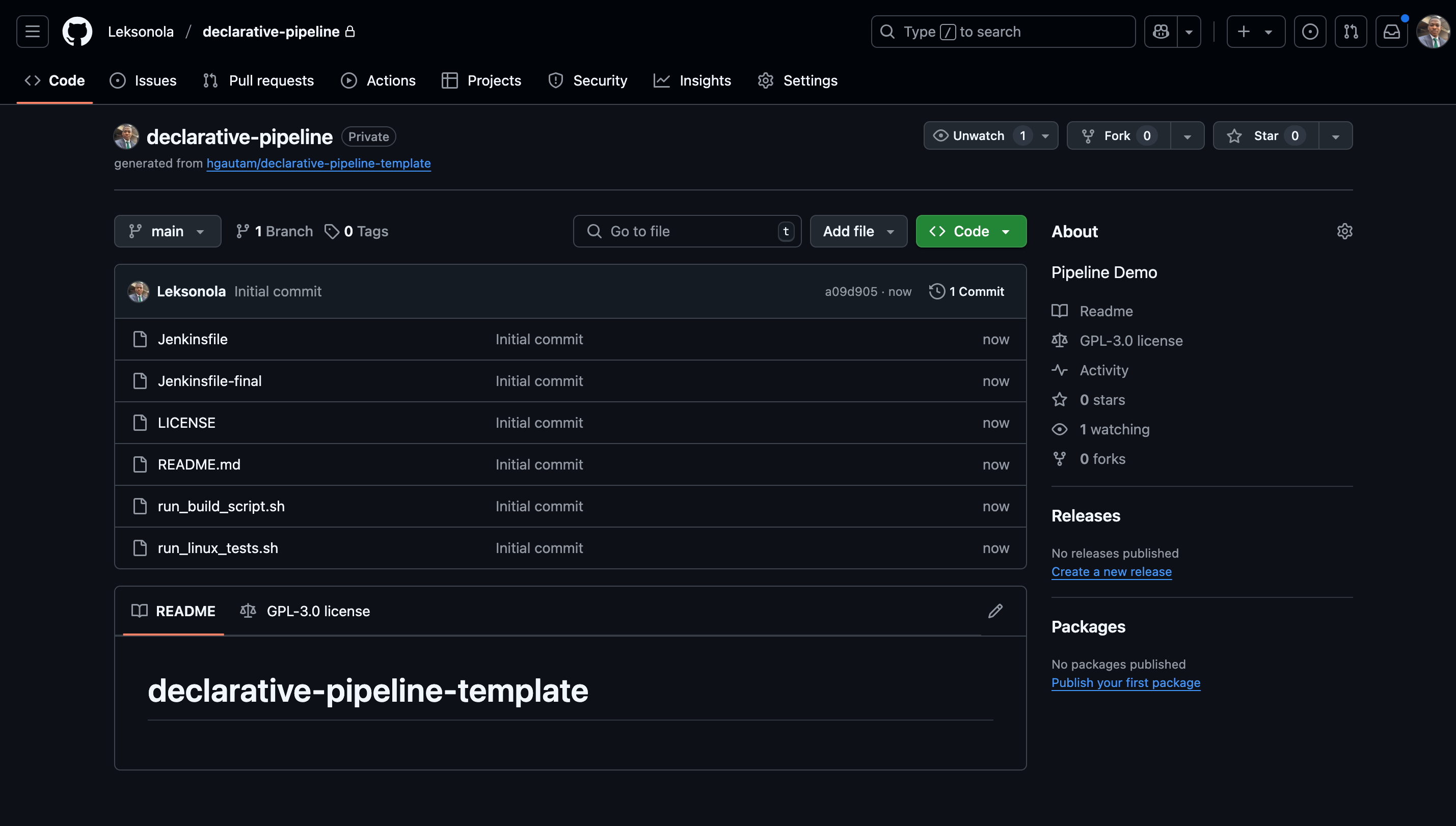1456x826 pixels.
Task: Click the Go to file search box
Action: pyautogui.click(x=687, y=231)
